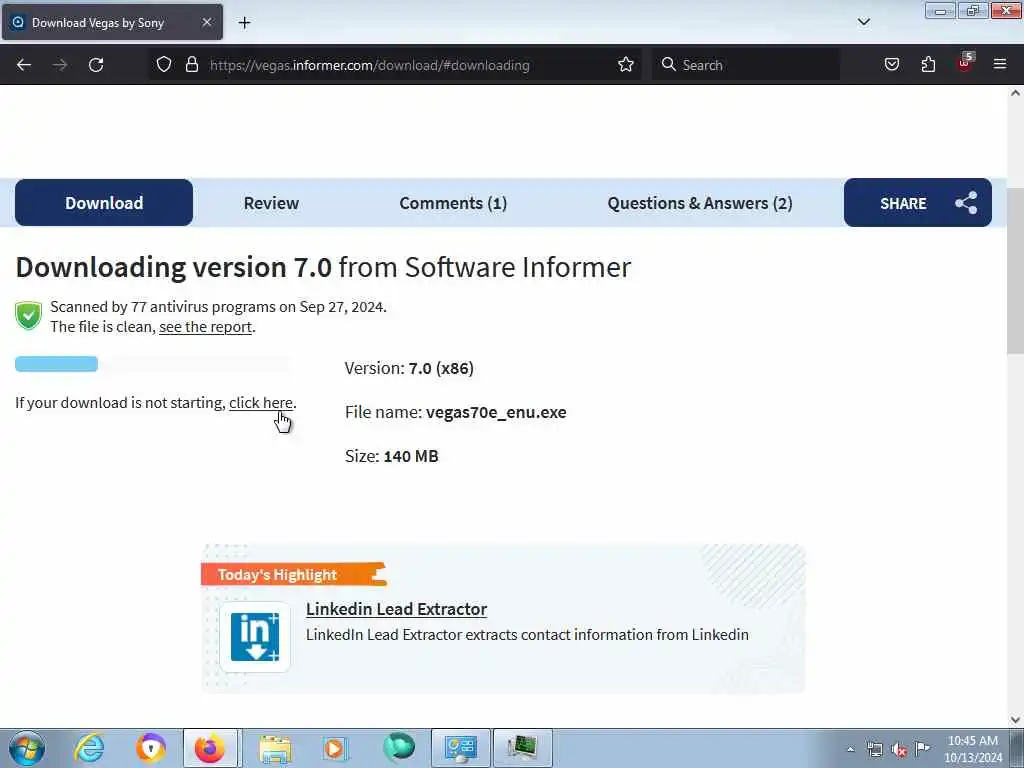Click the LinkedIn Lead Extractor app icon
Viewport: 1024px width, 768px height.
point(255,637)
